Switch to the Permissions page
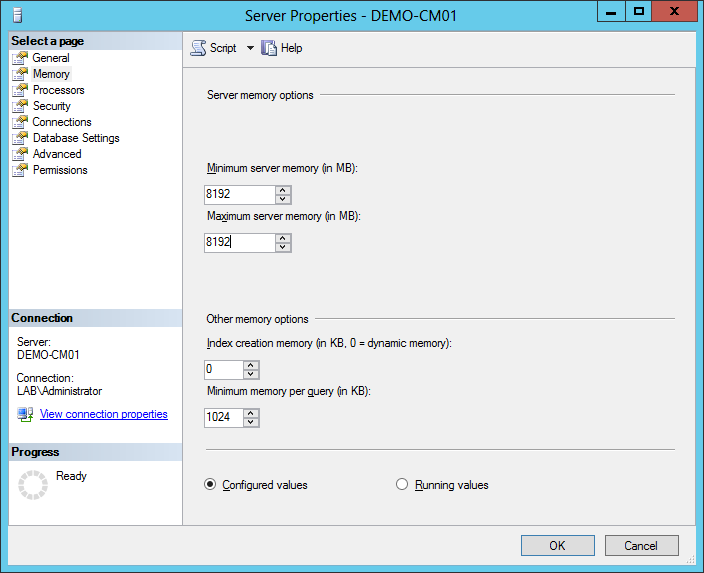Image resolution: width=704 pixels, height=573 pixels. 60,170
